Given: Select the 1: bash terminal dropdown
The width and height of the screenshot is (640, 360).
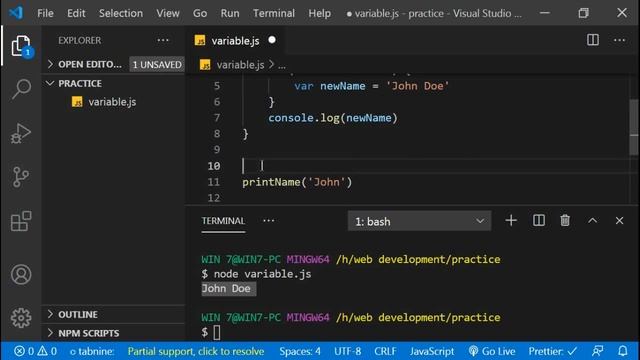Looking at the screenshot, I should click(x=419, y=221).
